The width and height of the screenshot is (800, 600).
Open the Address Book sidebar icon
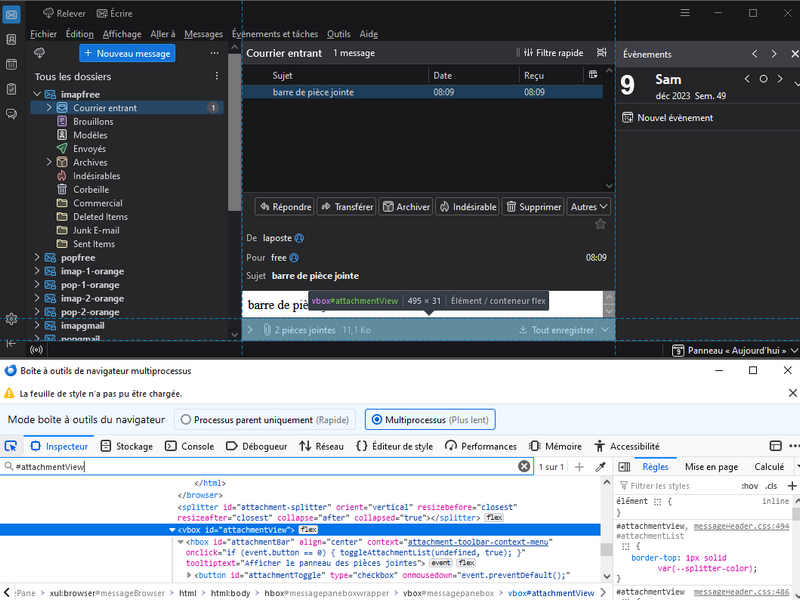tap(11, 39)
